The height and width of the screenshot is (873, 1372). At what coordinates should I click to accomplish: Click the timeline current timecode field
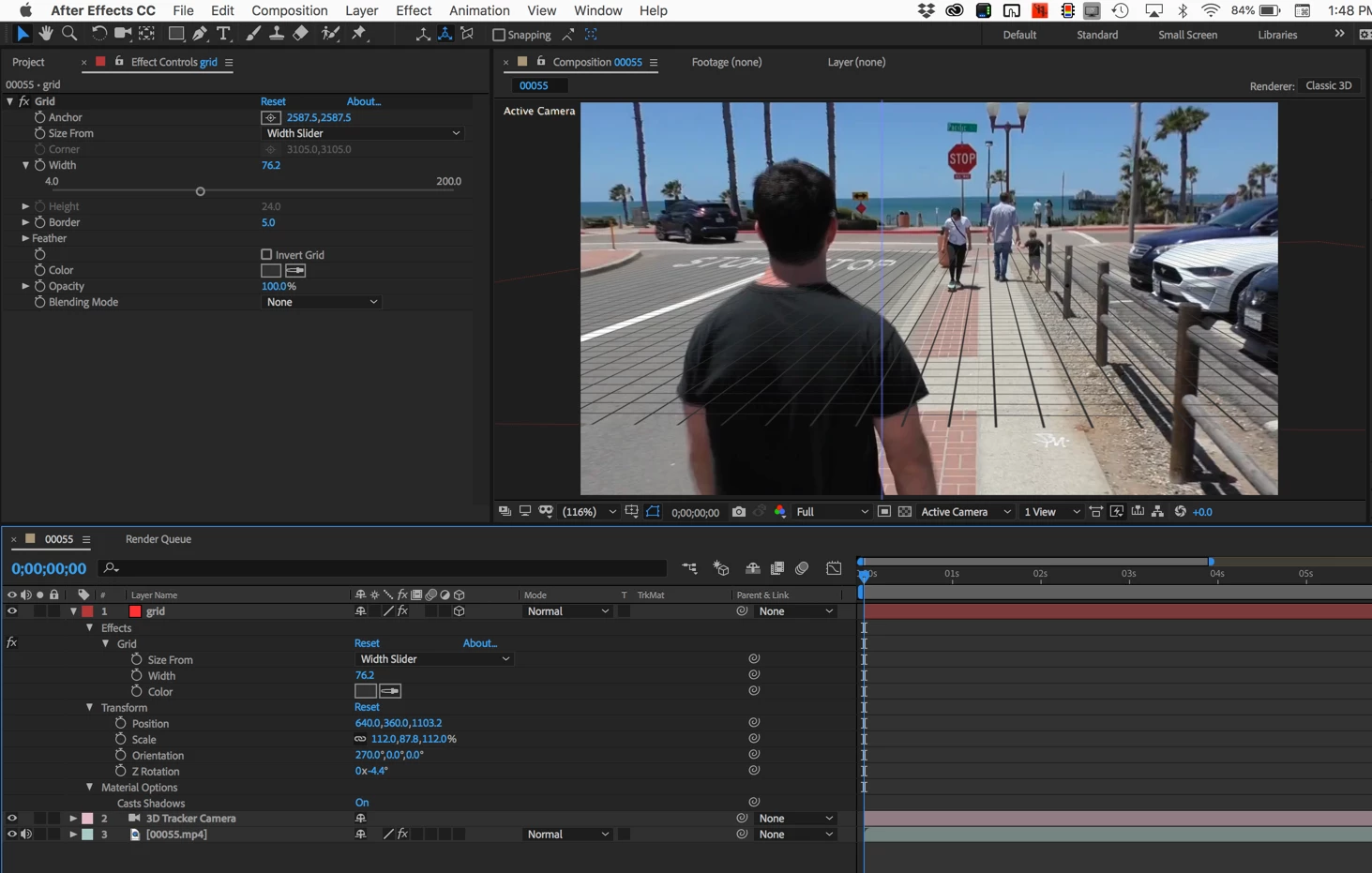(49, 568)
